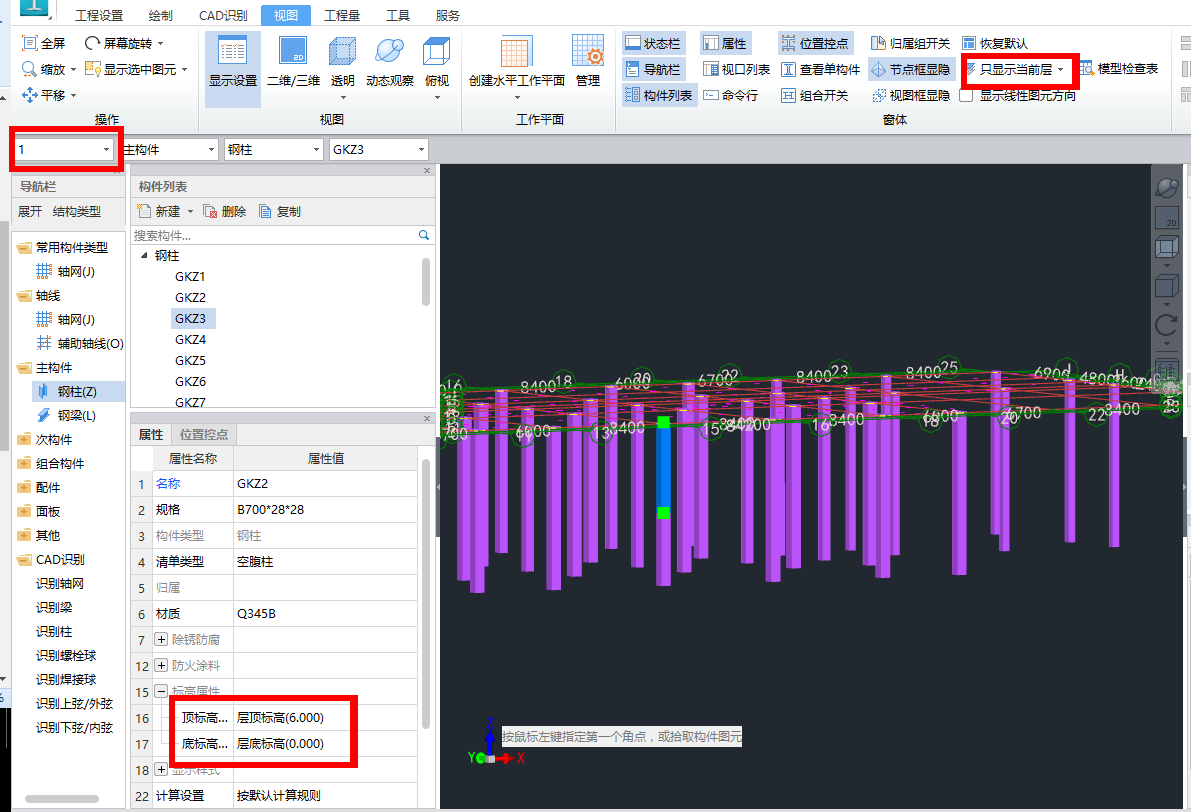The width and height of the screenshot is (1191, 812).
Task: Click 删除 in component list
Action: click(x=226, y=211)
